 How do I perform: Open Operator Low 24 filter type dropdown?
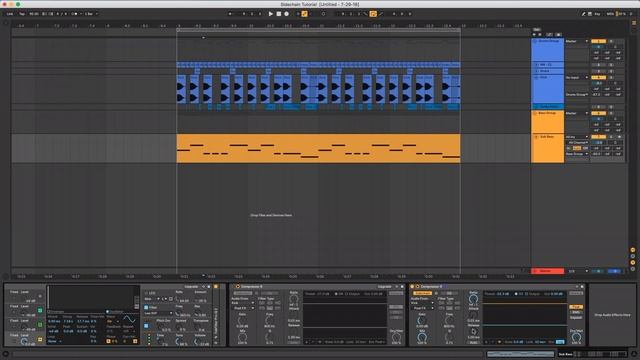point(158,313)
